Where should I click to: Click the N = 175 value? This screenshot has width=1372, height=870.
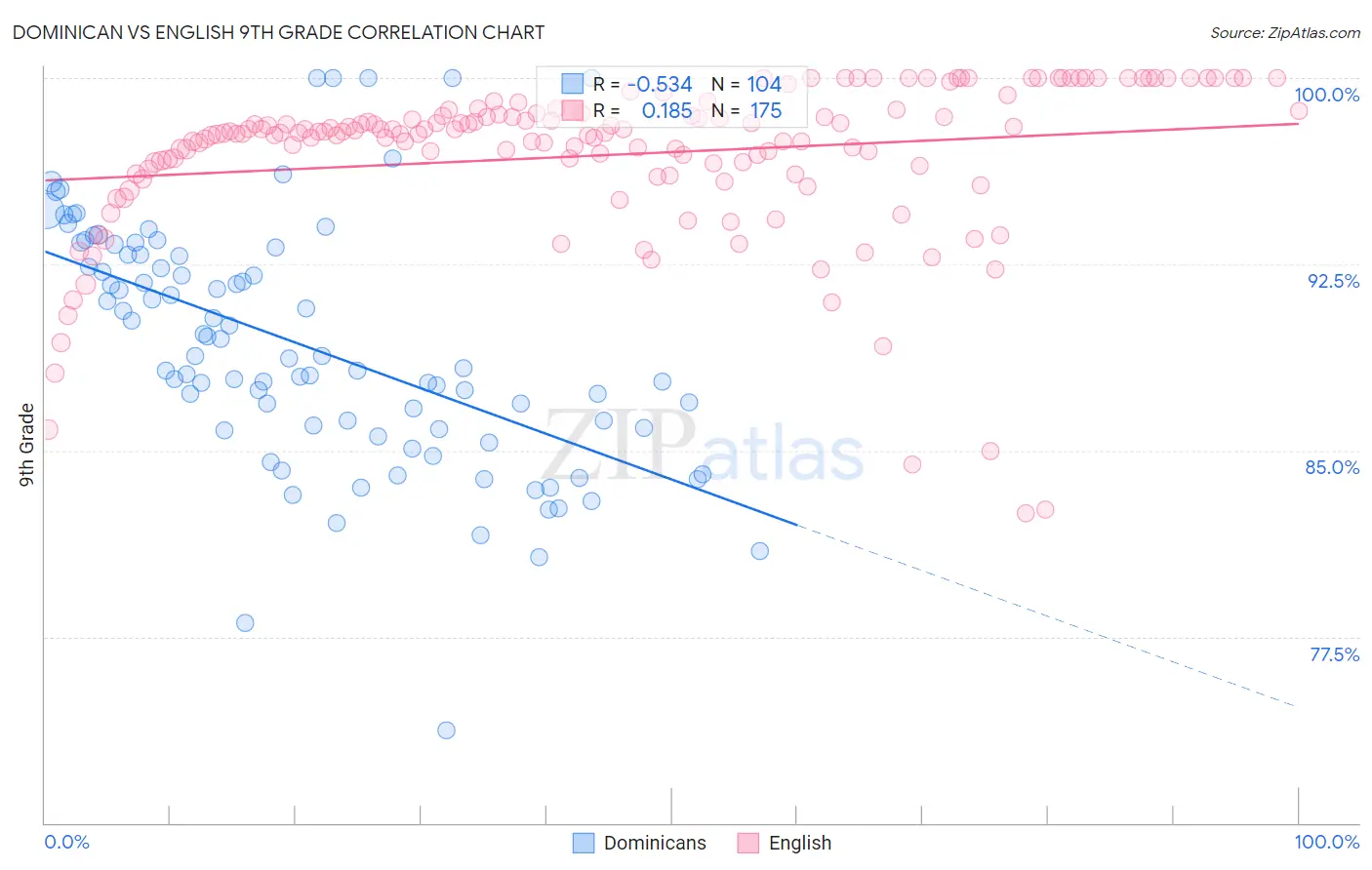[x=747, y=110]
